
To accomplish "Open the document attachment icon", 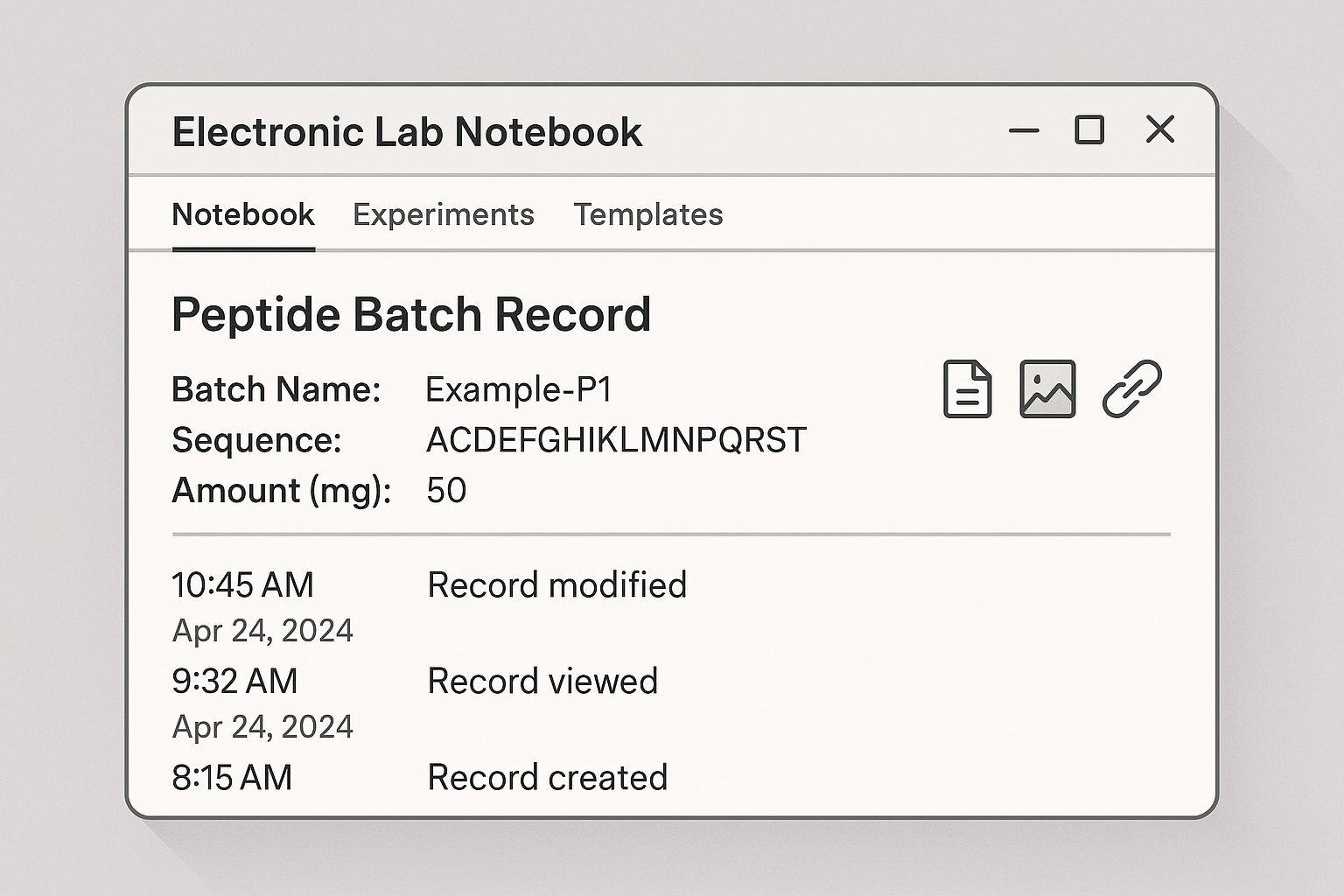I will coord(968,388).
